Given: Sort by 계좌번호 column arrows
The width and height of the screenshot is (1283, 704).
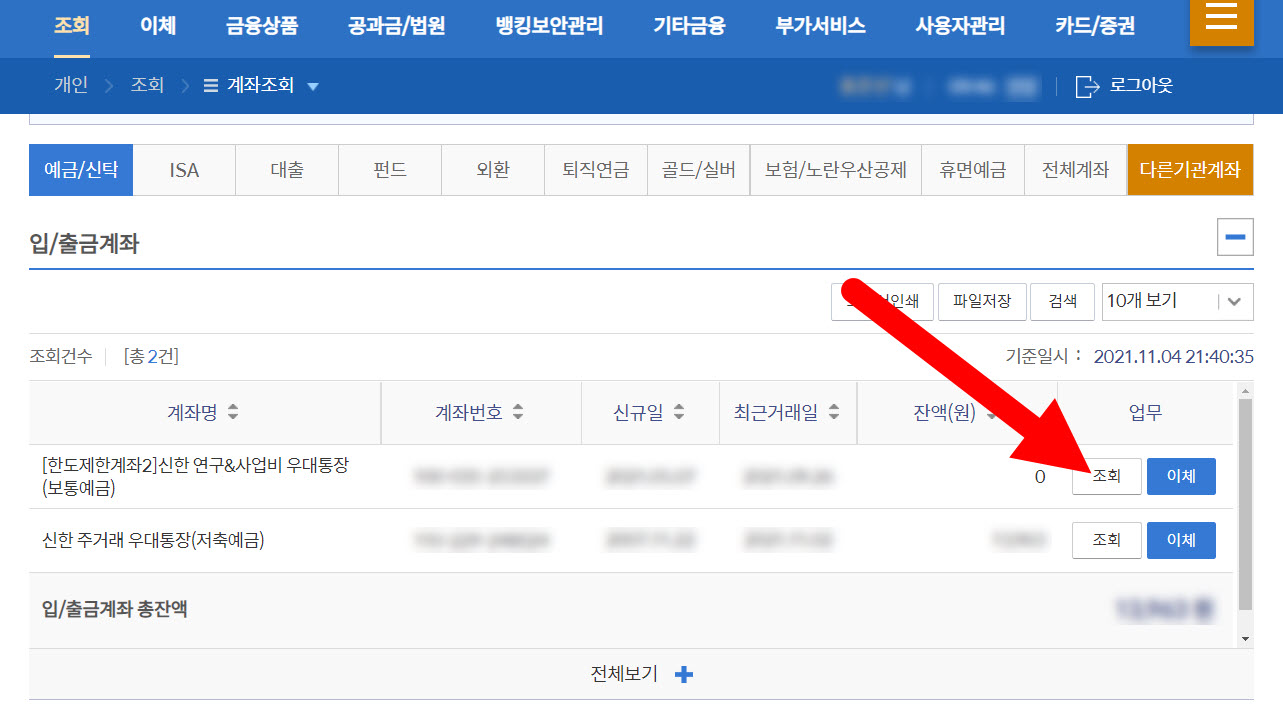Looking at the screenshot, I should coord(518,412).
